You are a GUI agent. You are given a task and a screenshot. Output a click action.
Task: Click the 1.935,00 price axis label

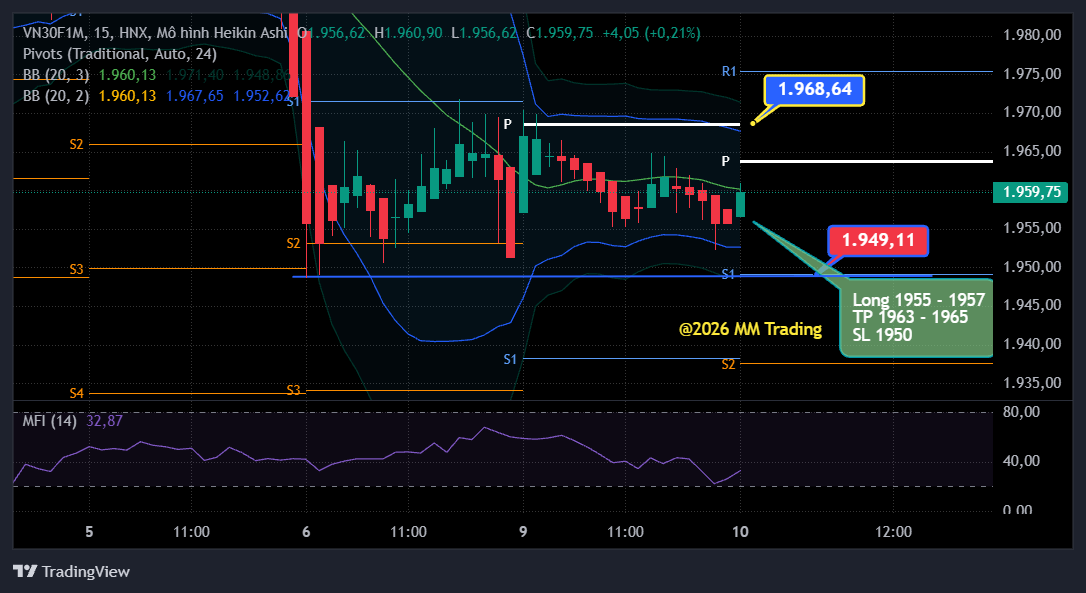pyautogui.click(x=1032, y=382)
